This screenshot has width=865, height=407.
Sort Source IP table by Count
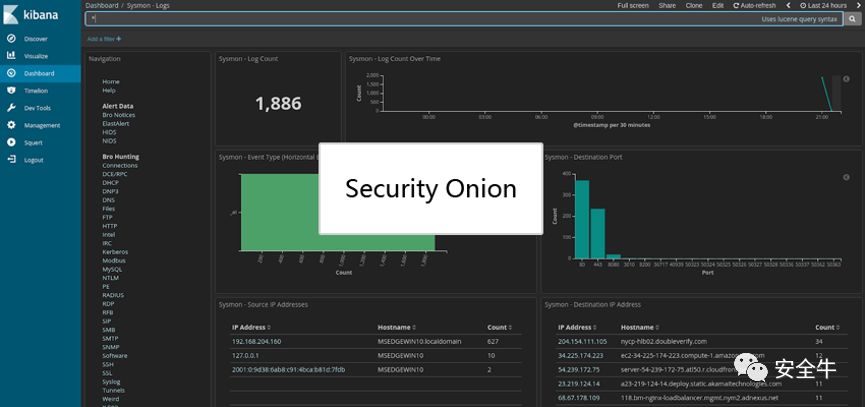pos(499,327)
